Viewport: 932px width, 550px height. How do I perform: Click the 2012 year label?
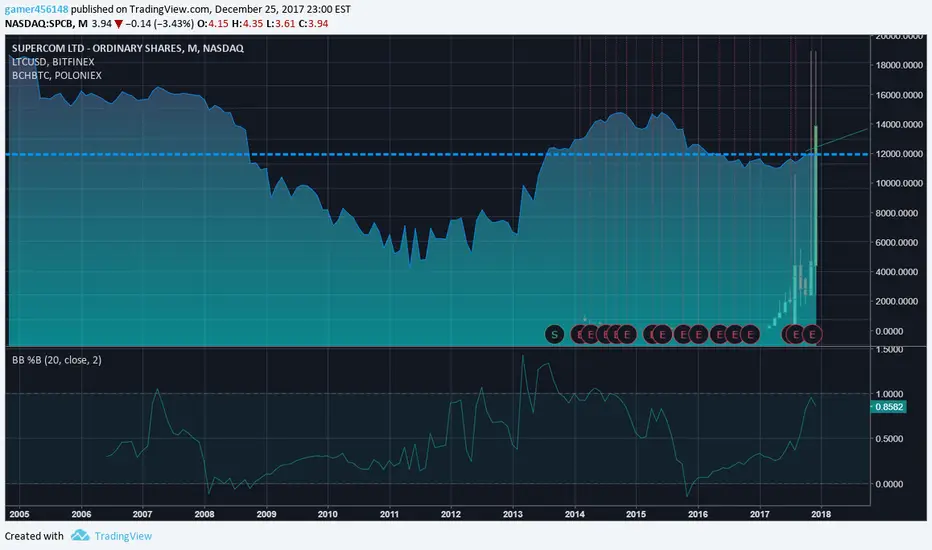pyautogui.click(x=451, y=514)
